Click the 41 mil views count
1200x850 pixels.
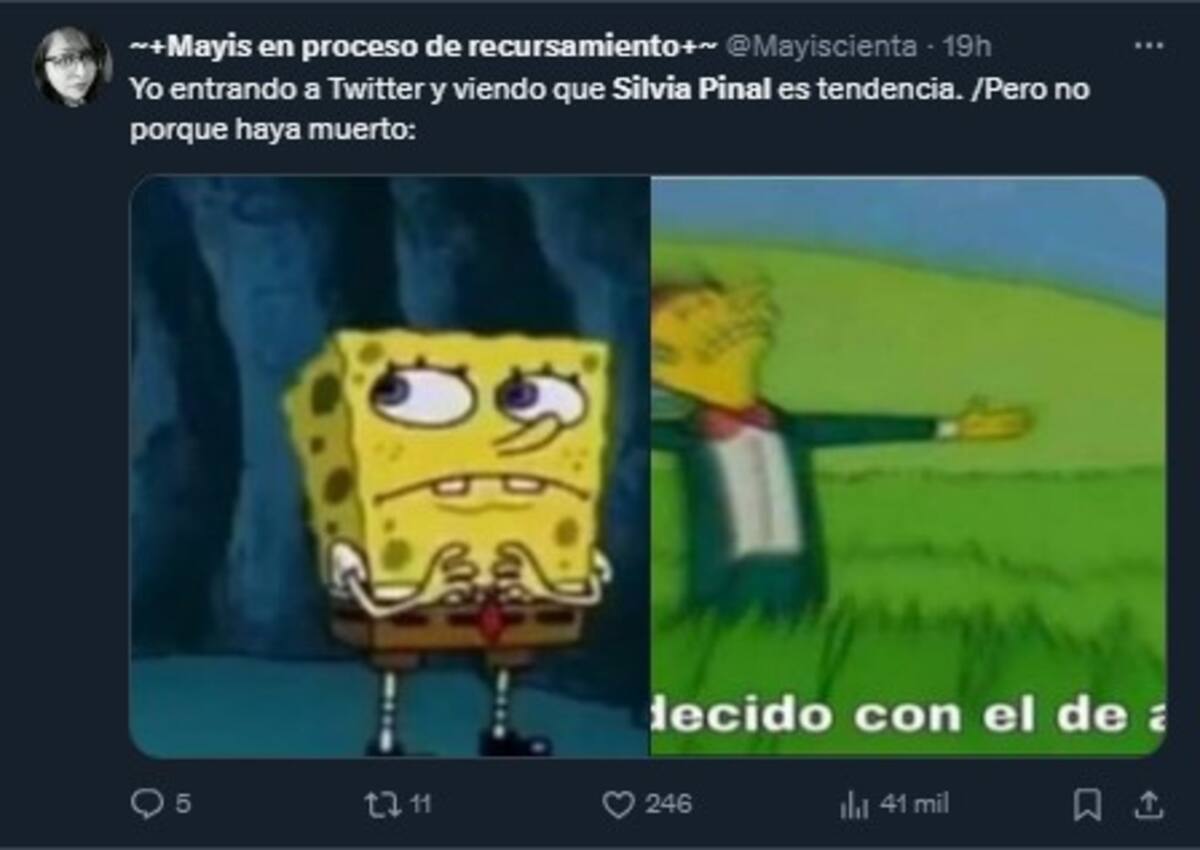coord(914,804)
